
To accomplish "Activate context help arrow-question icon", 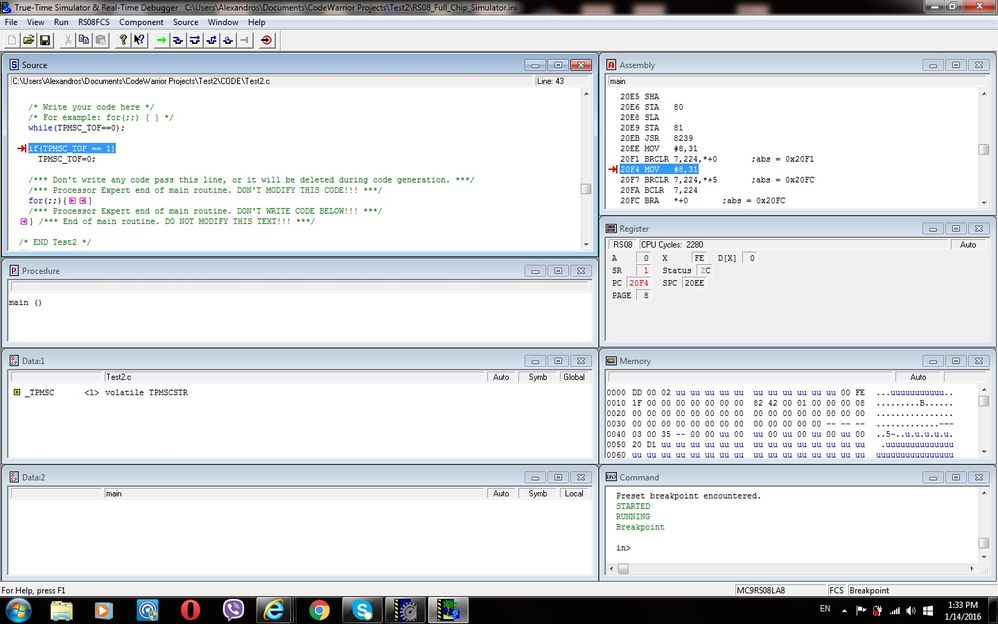I will click(139, 40).
